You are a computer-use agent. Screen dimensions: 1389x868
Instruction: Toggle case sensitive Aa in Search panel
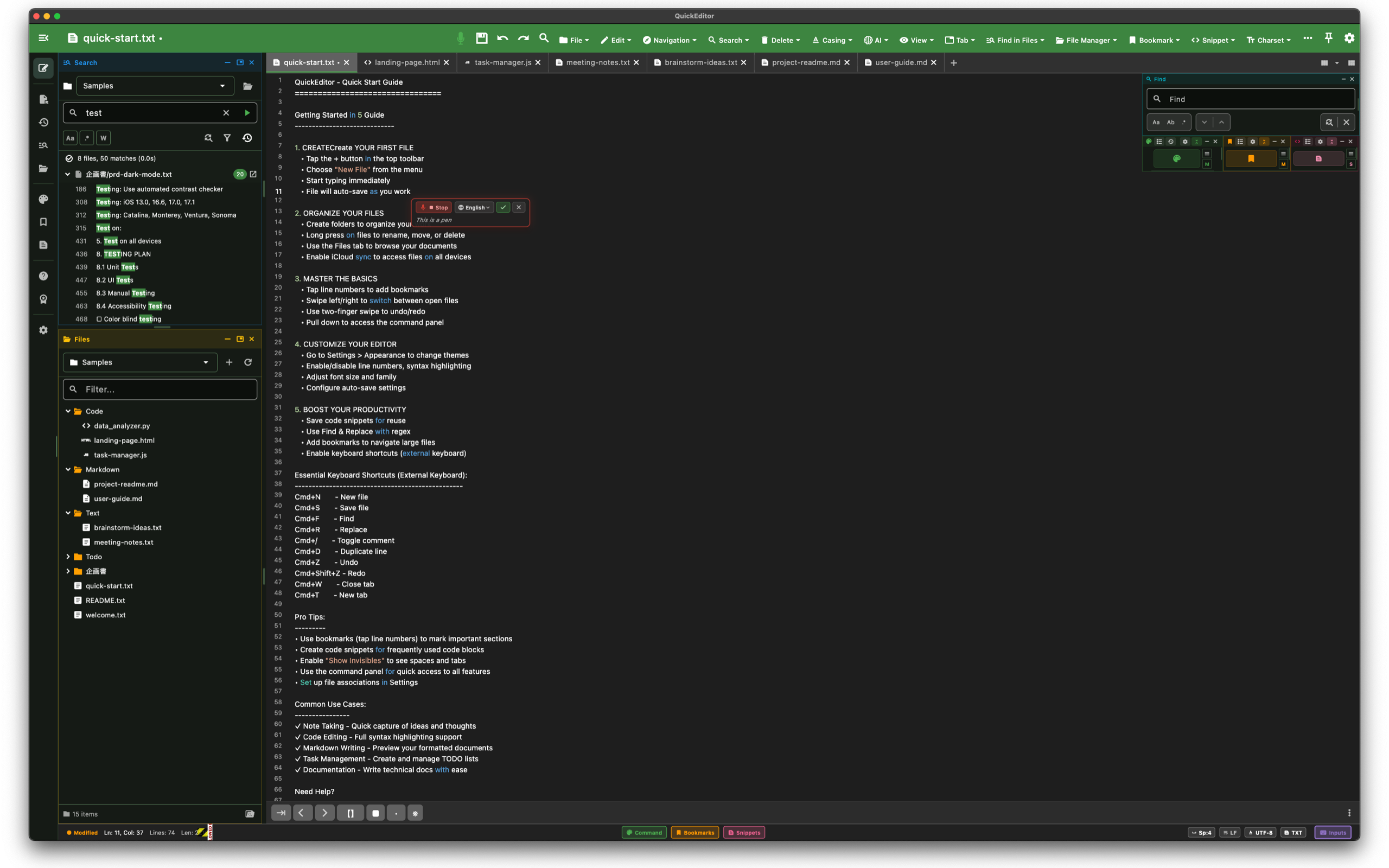(x=70, y=138)
